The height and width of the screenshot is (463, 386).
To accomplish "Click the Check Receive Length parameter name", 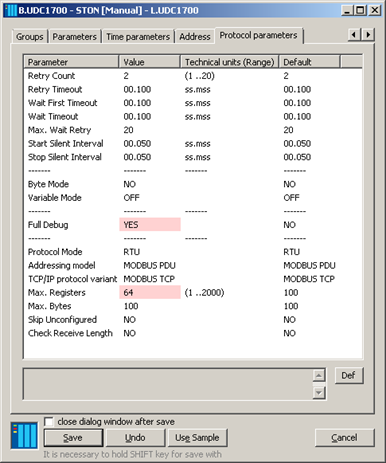I will click(70, 333).
